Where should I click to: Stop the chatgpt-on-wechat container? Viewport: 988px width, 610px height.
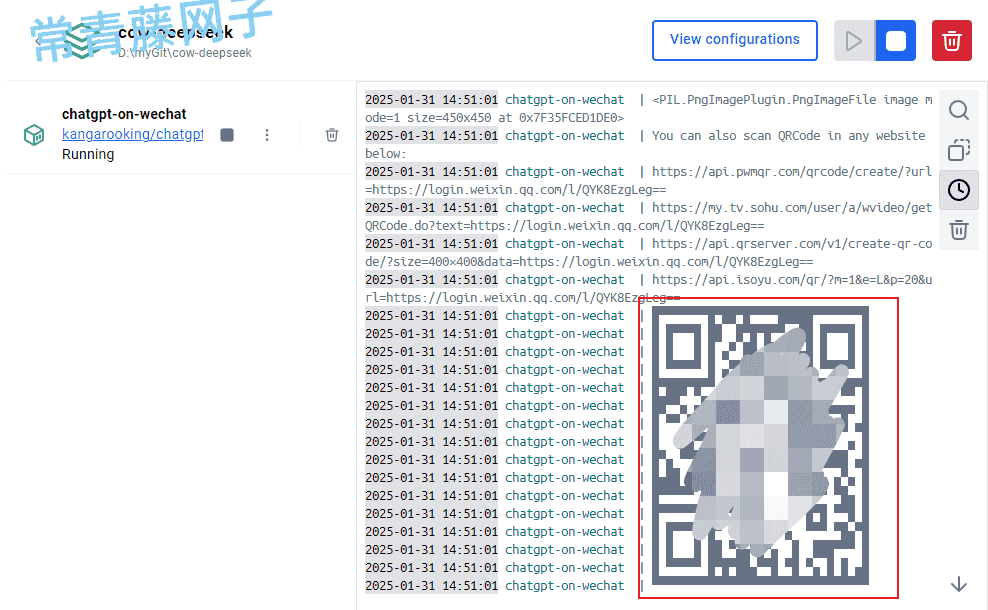click(x=227, y=135)
